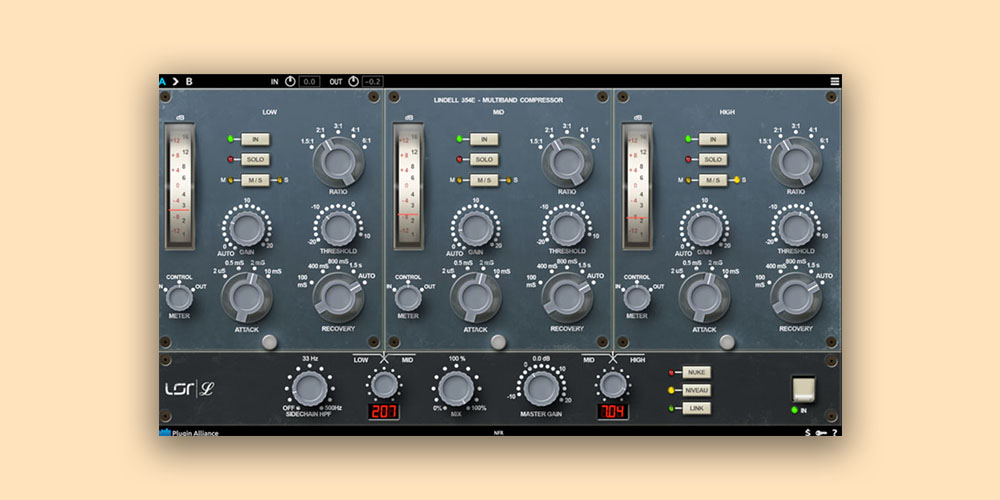Solo the MID band
The image size is (1000, 500).
click(484, 159)
